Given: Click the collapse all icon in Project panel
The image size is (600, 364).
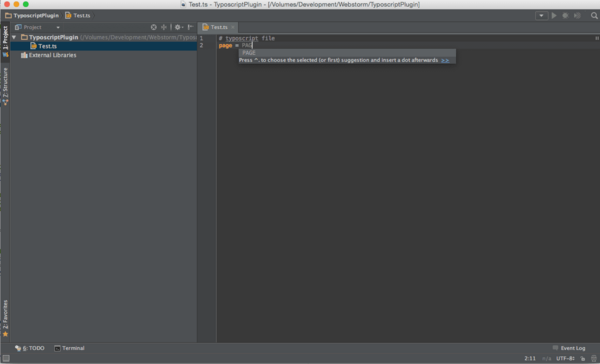Looking at the screenshot, I should coord(164,27).
